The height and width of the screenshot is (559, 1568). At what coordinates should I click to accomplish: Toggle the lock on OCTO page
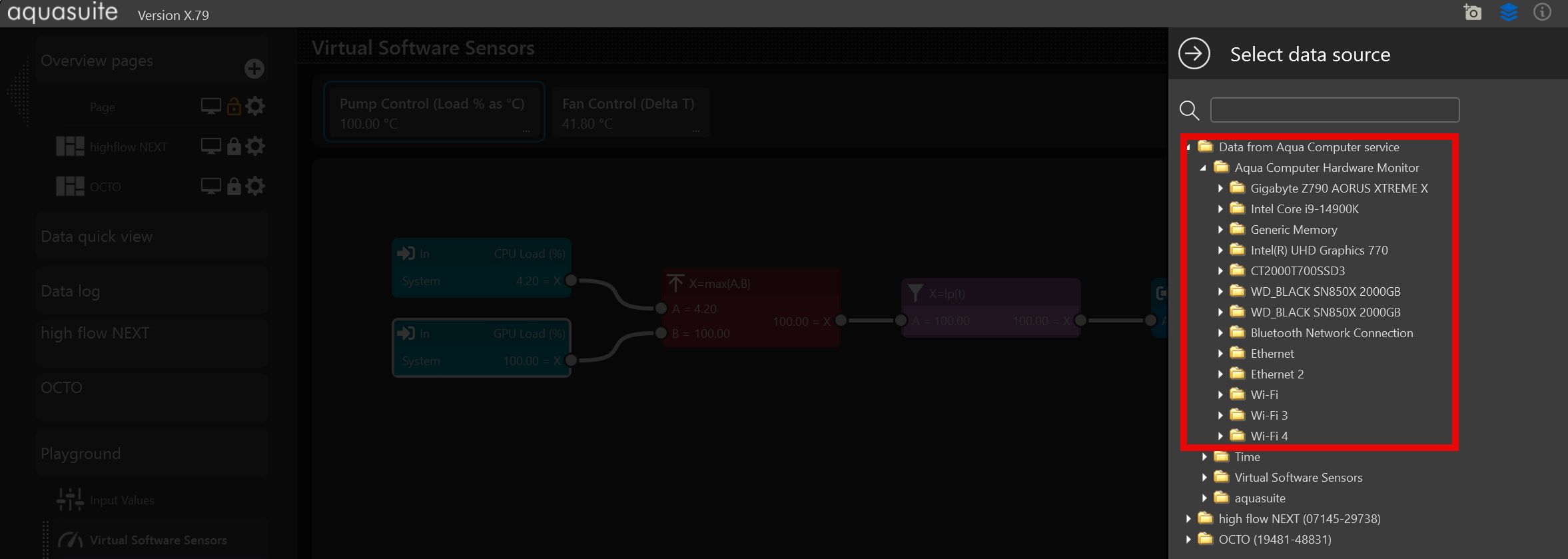coord(234,186)
